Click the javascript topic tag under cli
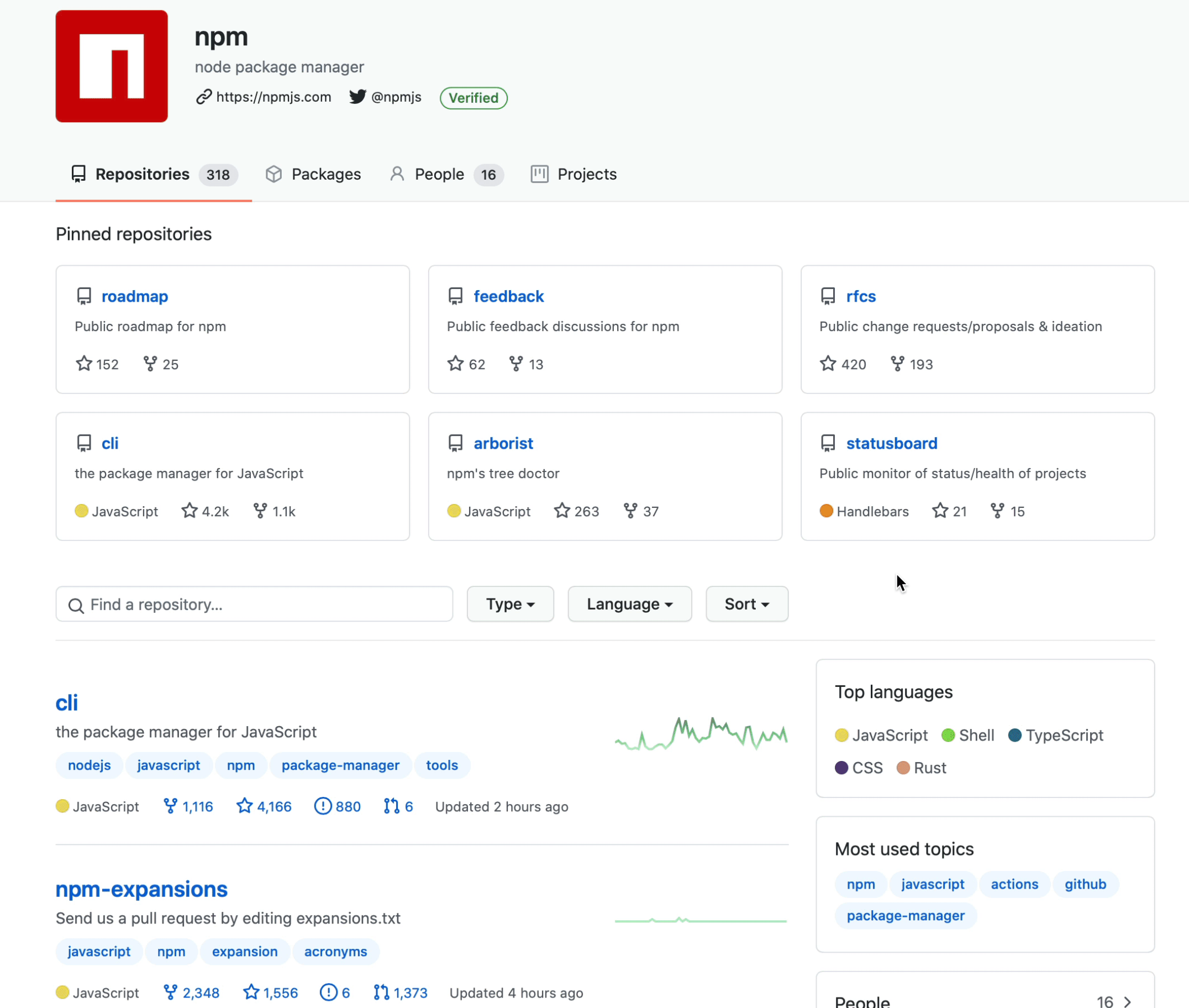1189x1008 pixels. 168,765
